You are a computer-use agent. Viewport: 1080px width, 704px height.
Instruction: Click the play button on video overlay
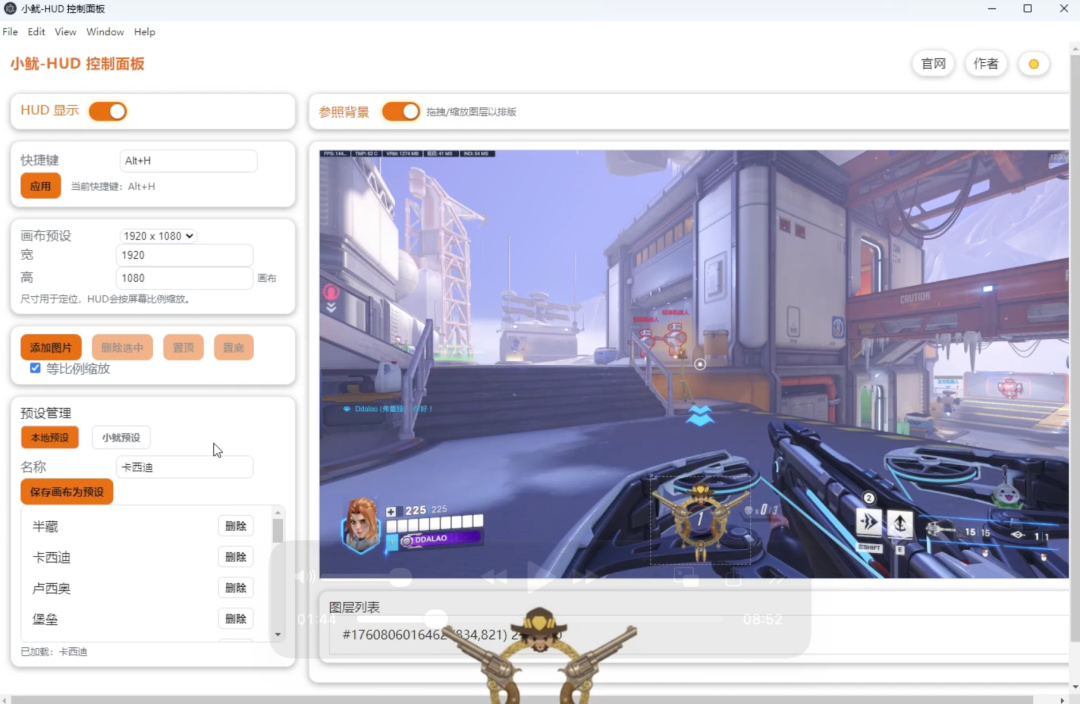point(540,577)
